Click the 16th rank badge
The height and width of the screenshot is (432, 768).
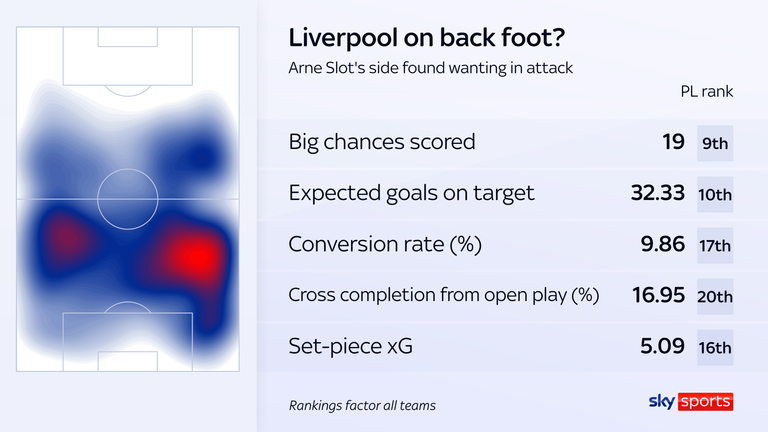(715, 349)
